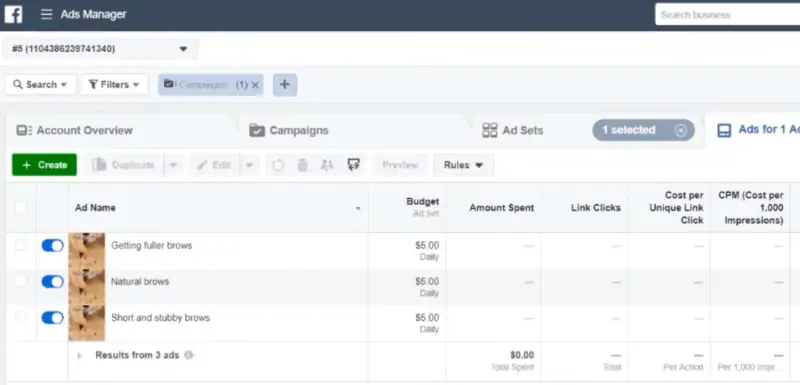
Task: Expand the Results from 3 ads row
Action: tap(80, 355)
